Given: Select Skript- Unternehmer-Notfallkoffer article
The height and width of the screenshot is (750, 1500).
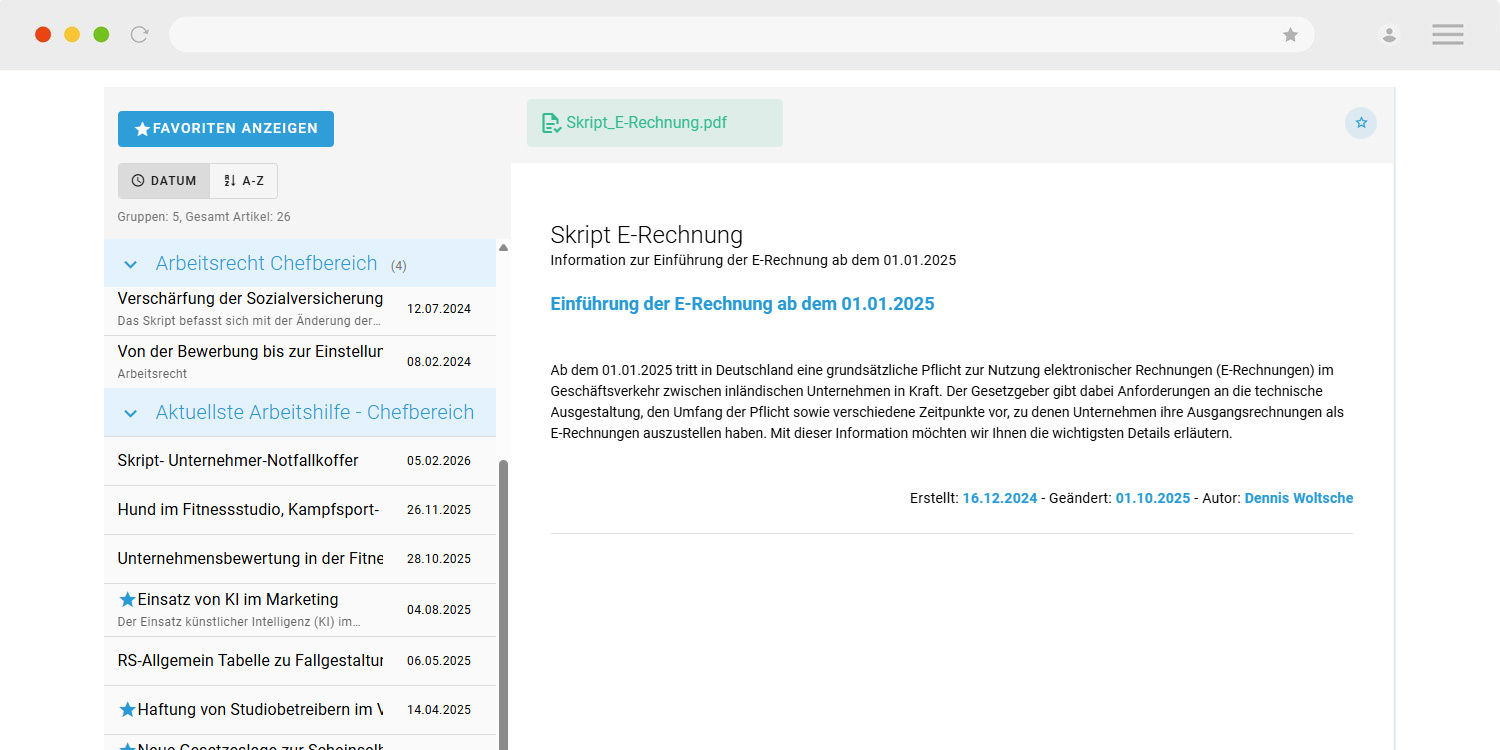Looking at the screenshot, I should 300,461.
